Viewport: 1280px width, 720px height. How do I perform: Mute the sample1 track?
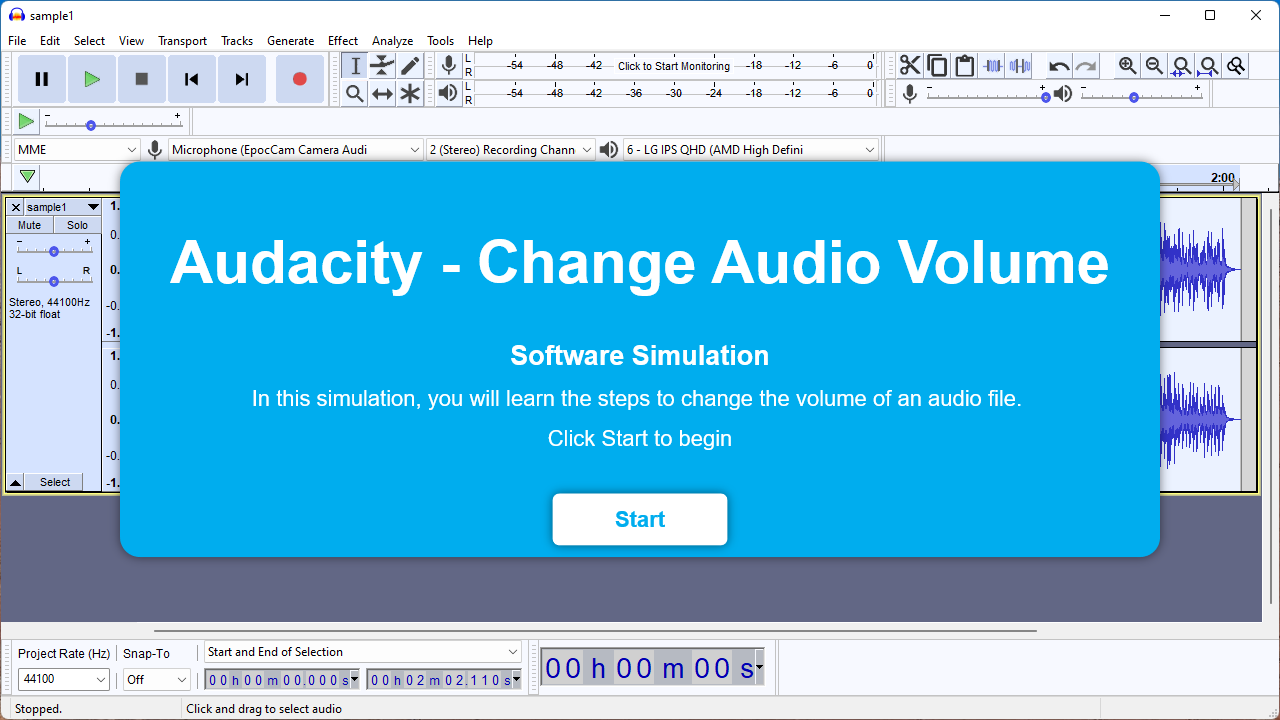(29, 225)
